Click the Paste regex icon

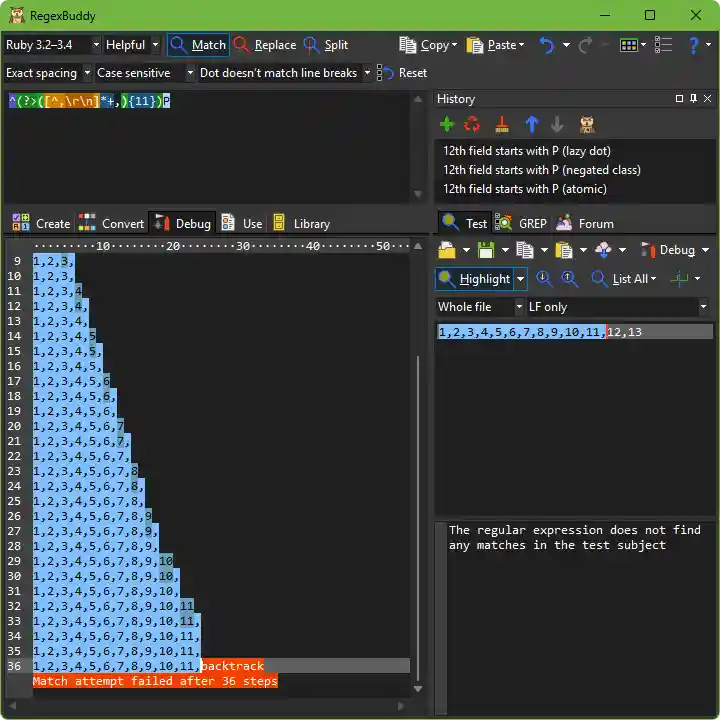[x=475, y=45]
